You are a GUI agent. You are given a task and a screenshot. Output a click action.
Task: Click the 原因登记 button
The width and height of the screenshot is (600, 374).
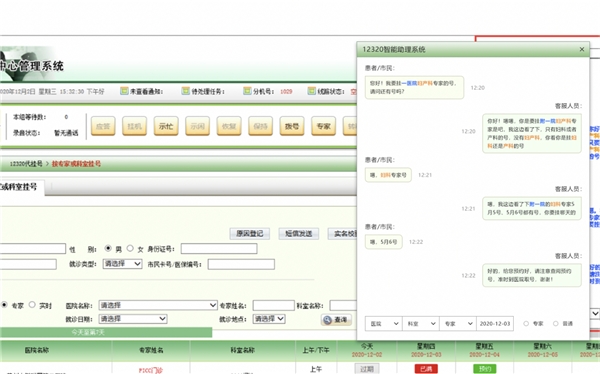[x=249, y=234]
